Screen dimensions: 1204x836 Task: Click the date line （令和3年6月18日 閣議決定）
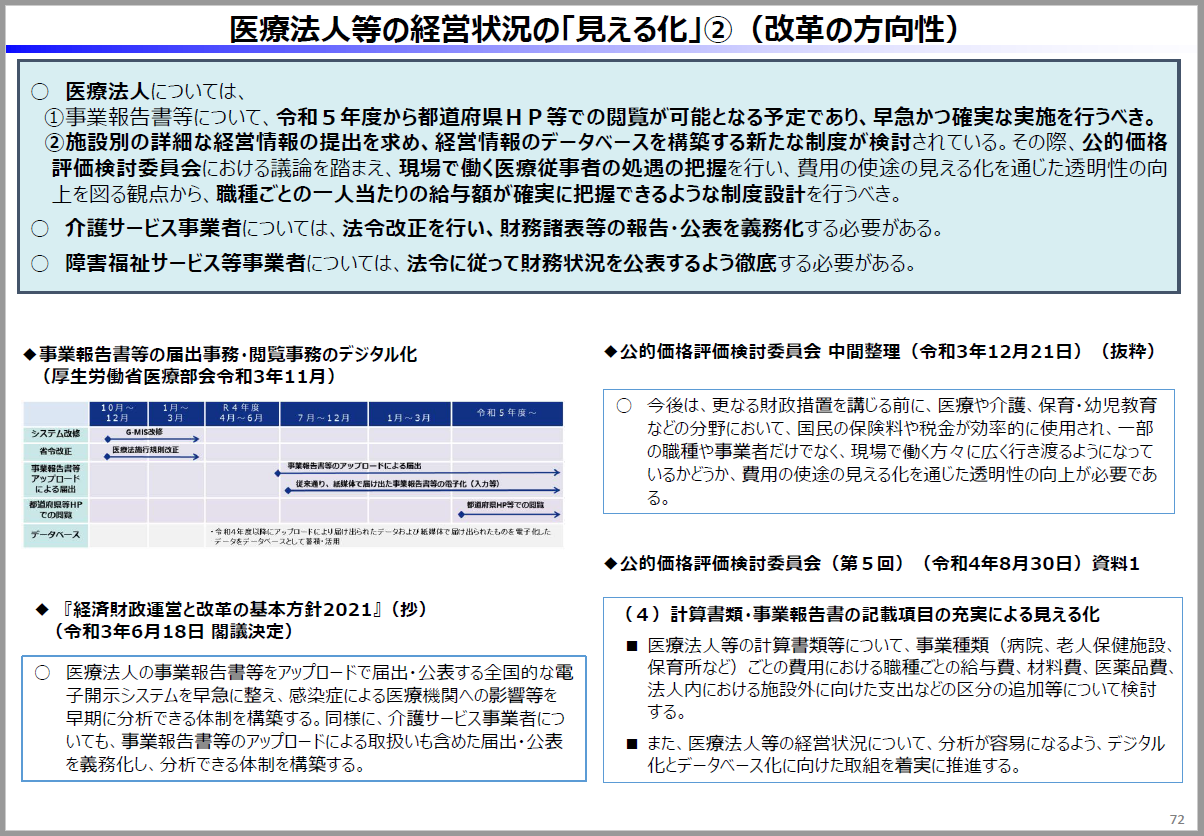[x=173, y=631]
